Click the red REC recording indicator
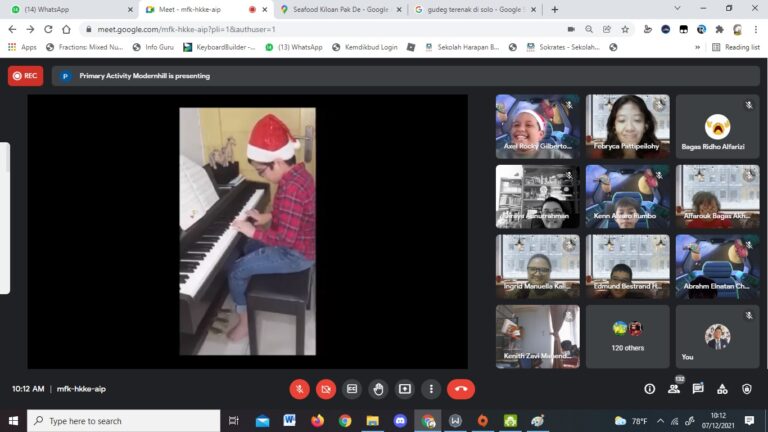Image resolution: width=768 pixels, height=432 pixels. [25, 75]
